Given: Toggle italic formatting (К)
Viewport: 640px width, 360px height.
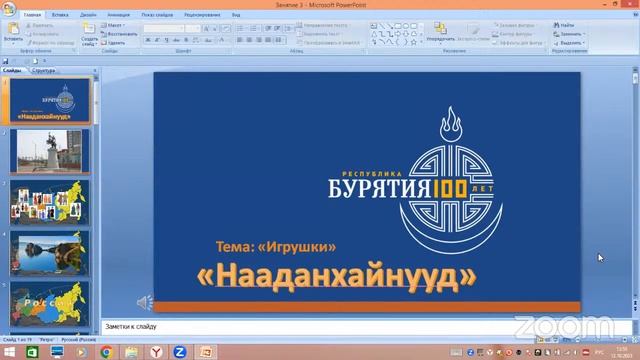Looking at the screenshot, I should coord(157,40).
